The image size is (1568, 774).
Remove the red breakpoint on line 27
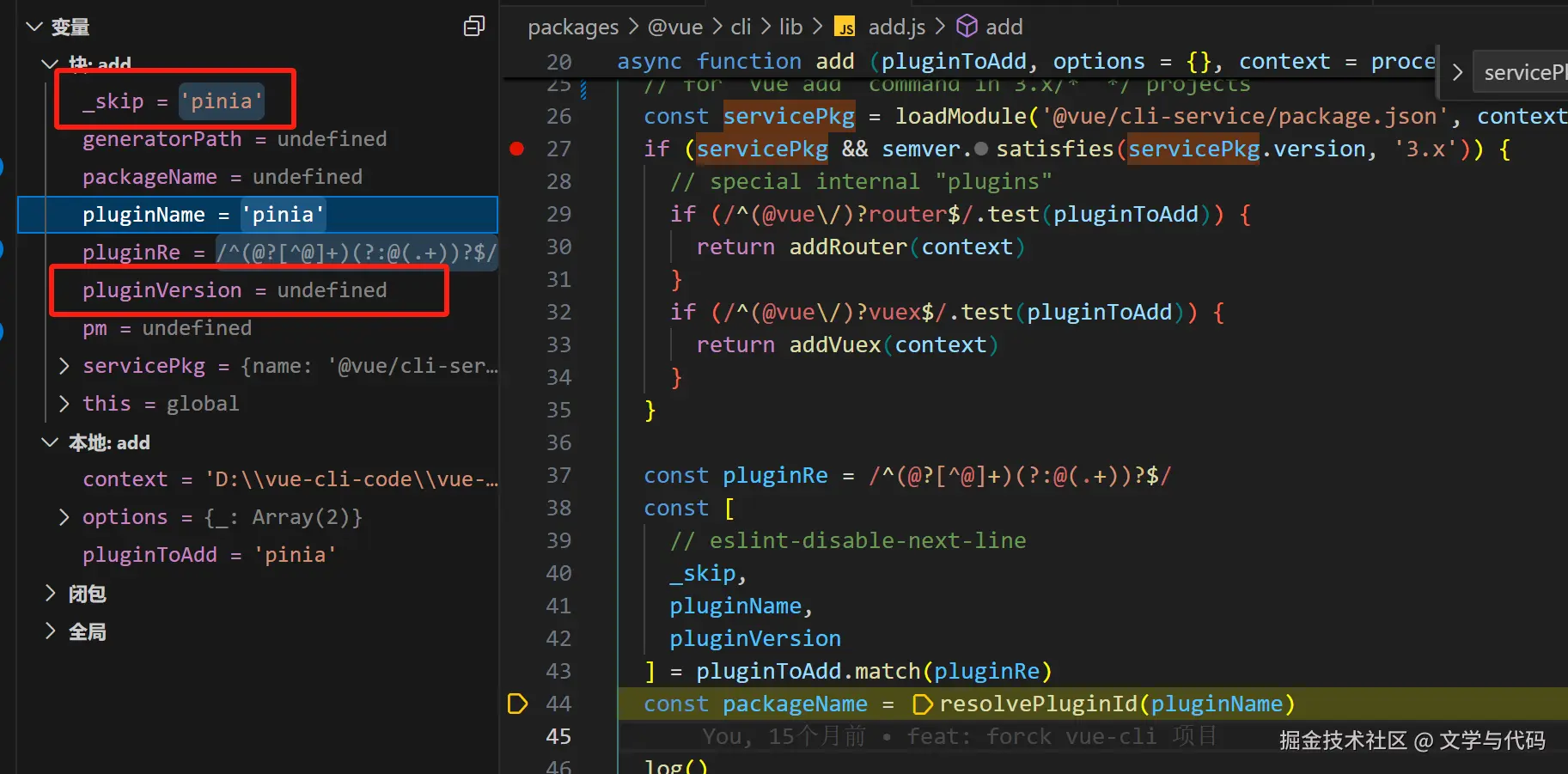click(516, 149)
